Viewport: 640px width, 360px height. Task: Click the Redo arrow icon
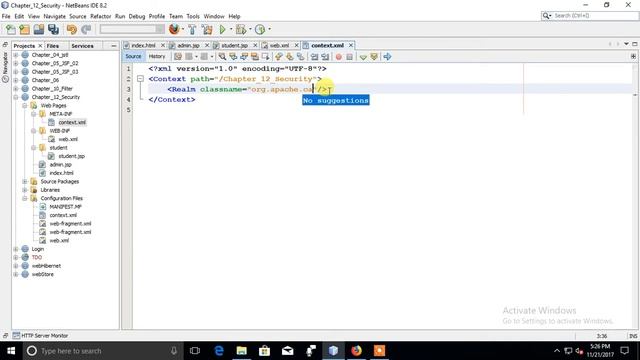pos(86,29)
